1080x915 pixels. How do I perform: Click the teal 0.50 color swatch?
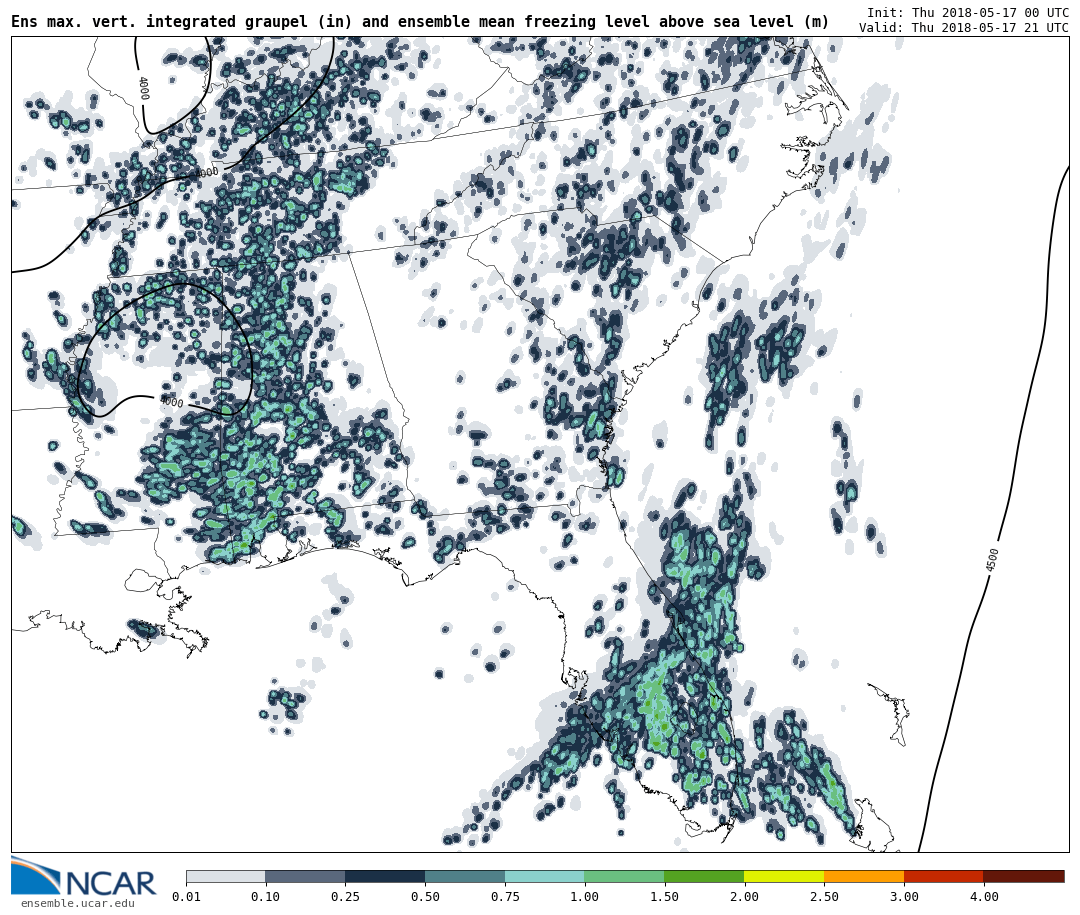(x=465, y=877)
